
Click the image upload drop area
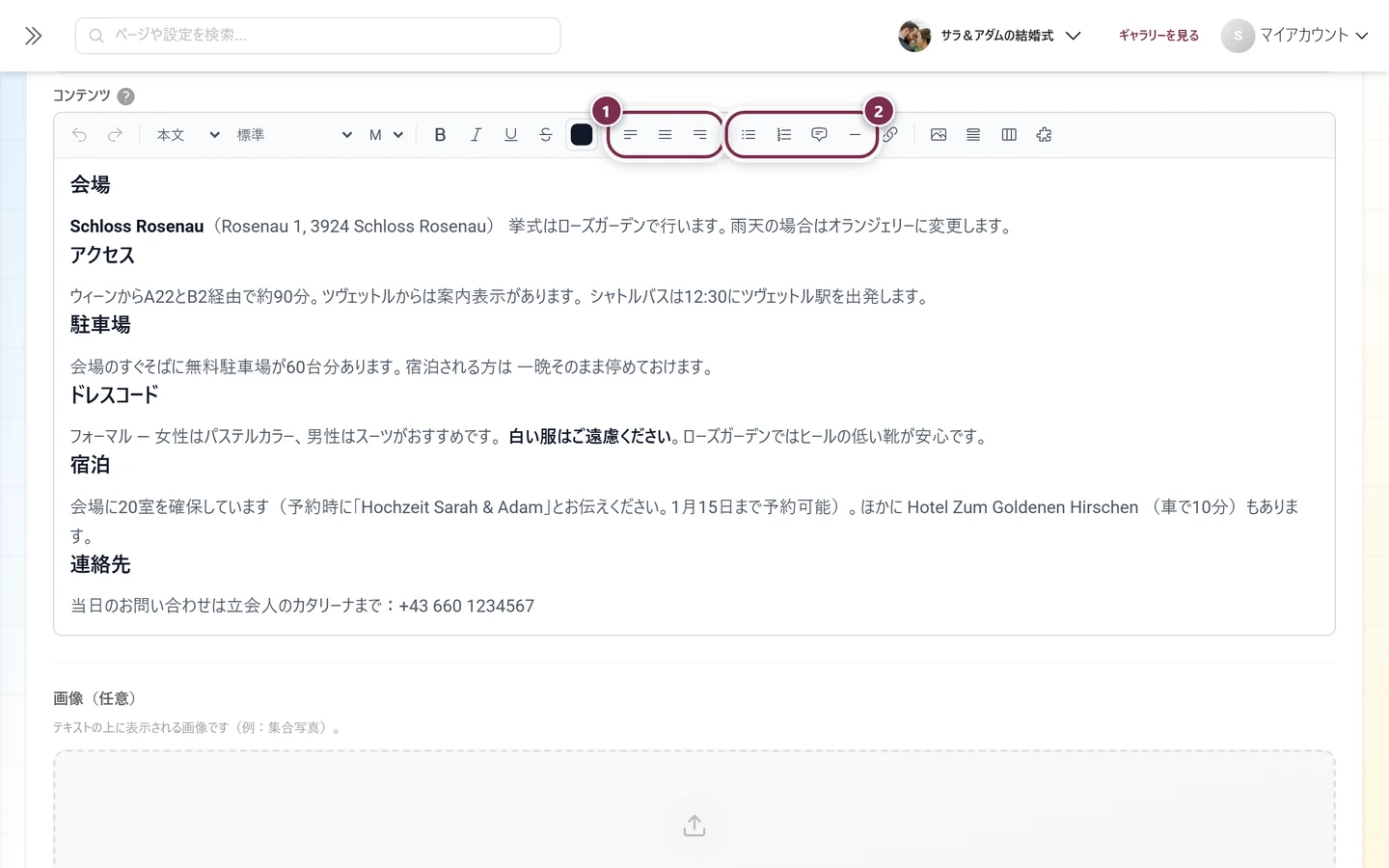pyautogui.click(x=694, y=810)
